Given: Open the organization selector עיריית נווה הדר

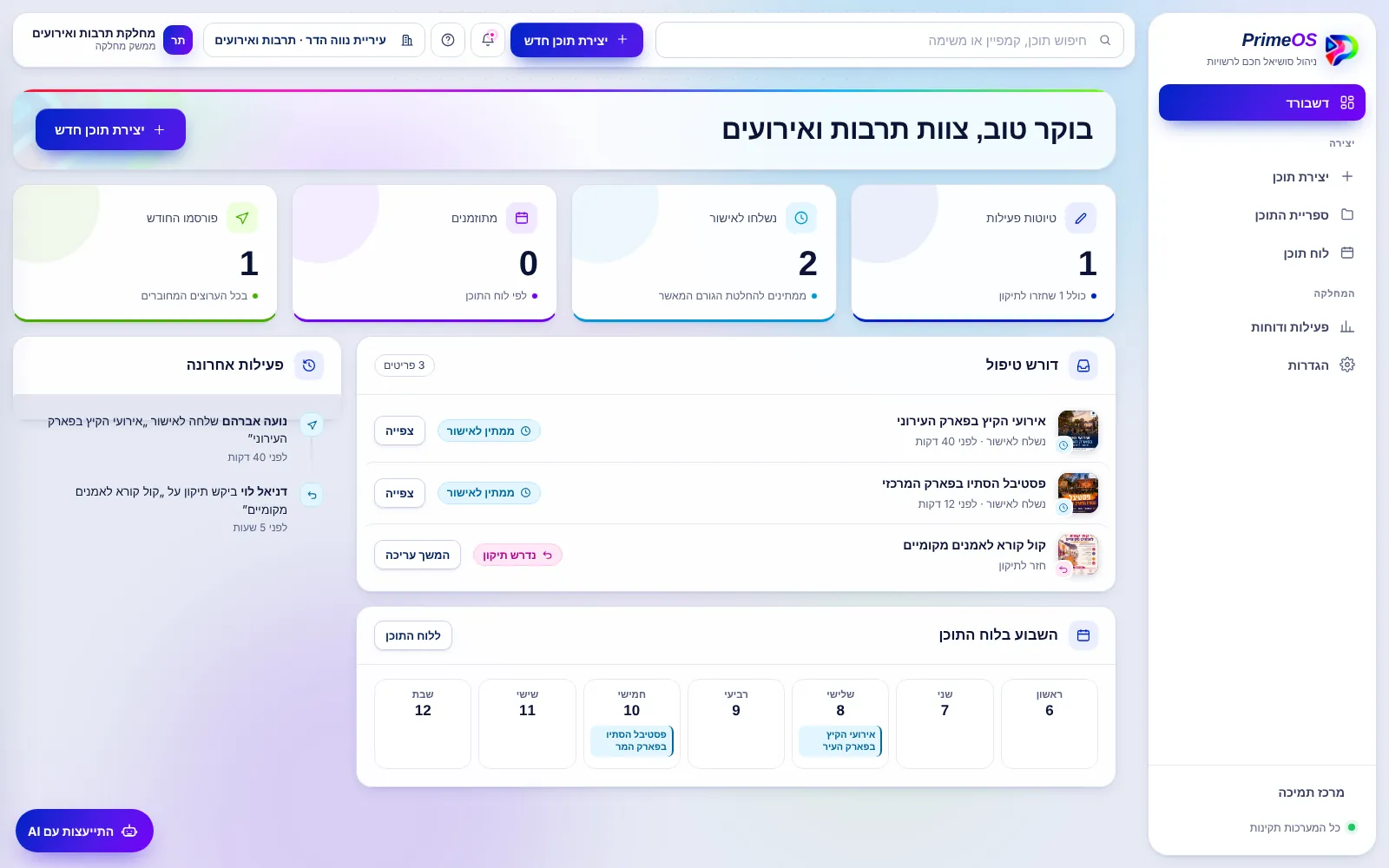Looking at the screenshot, I should (x=314, y=40).
